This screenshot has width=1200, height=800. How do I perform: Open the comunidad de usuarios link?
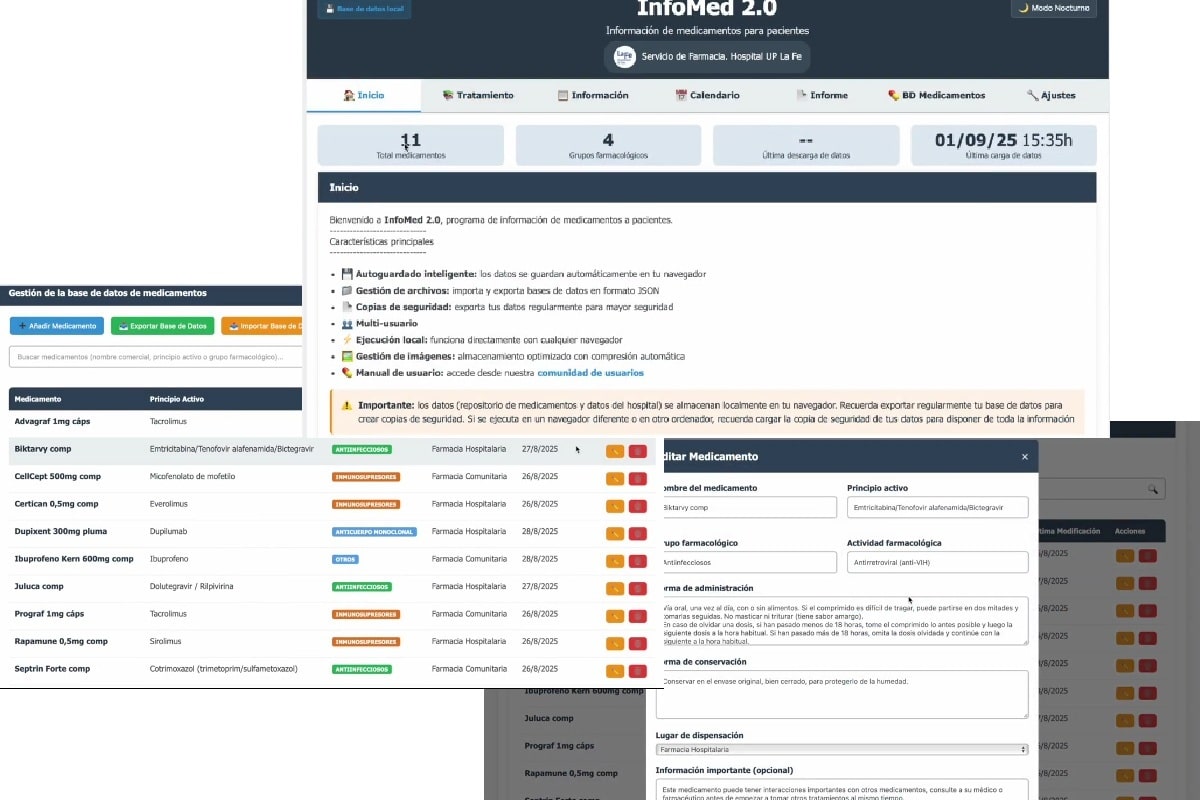(590, 373)
